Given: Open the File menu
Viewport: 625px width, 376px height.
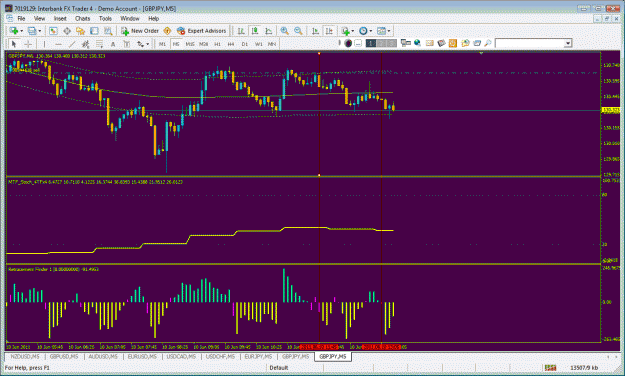Looking at the screenshot, I should coord(21,18).
